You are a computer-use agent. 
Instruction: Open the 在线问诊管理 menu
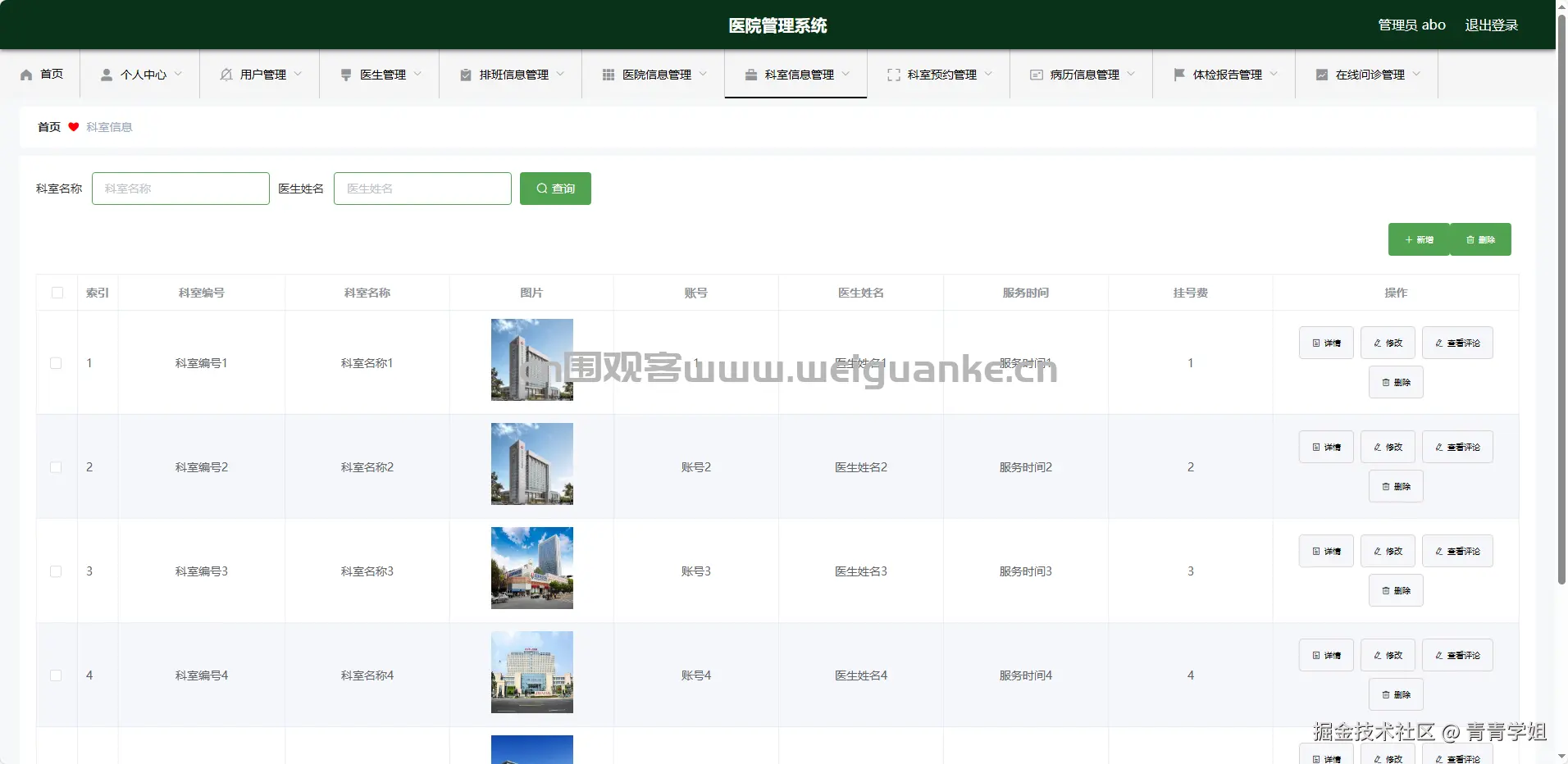coord(1366,75)
